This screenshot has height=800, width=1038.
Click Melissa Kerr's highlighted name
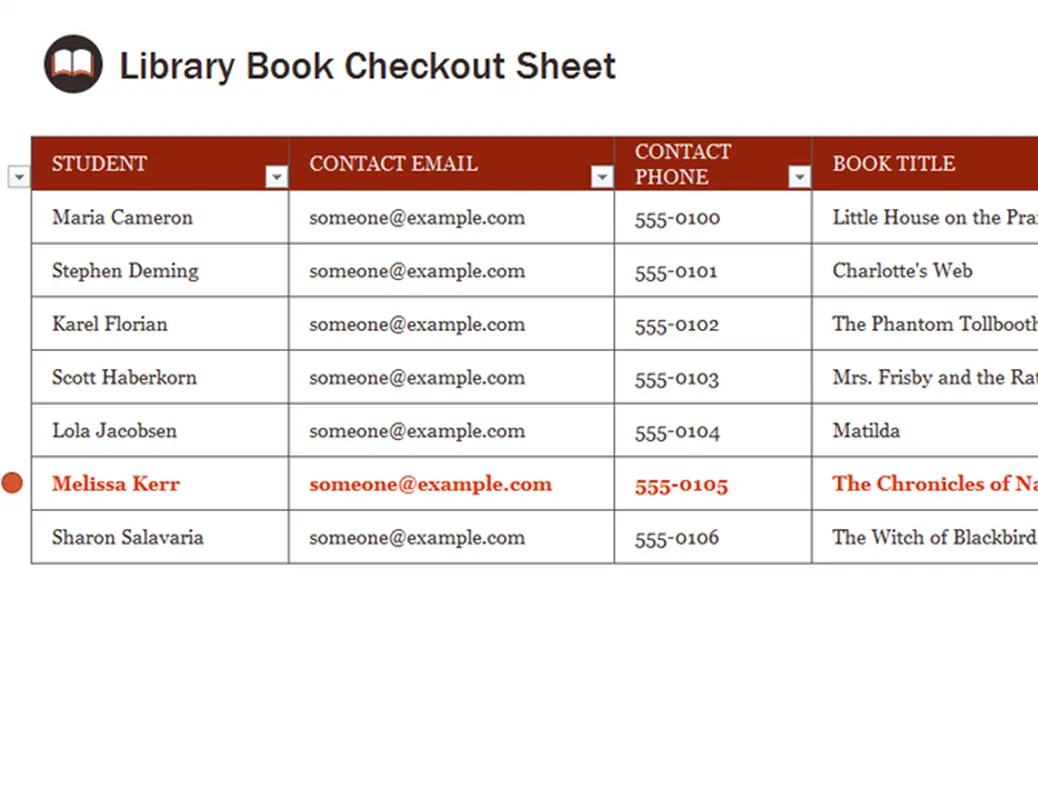click(116, 483)
